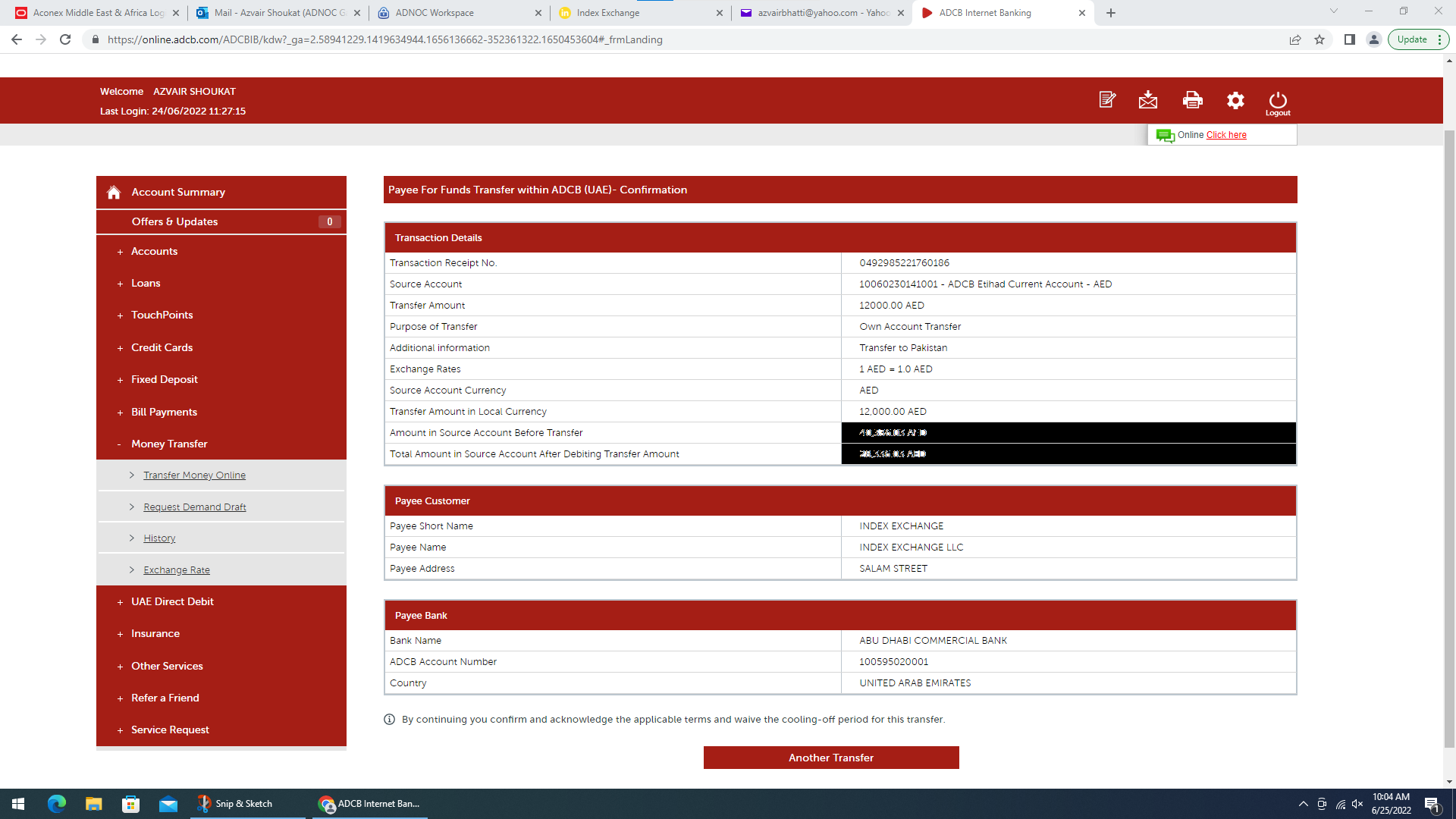Share this page via share icon

point(1295,39)
